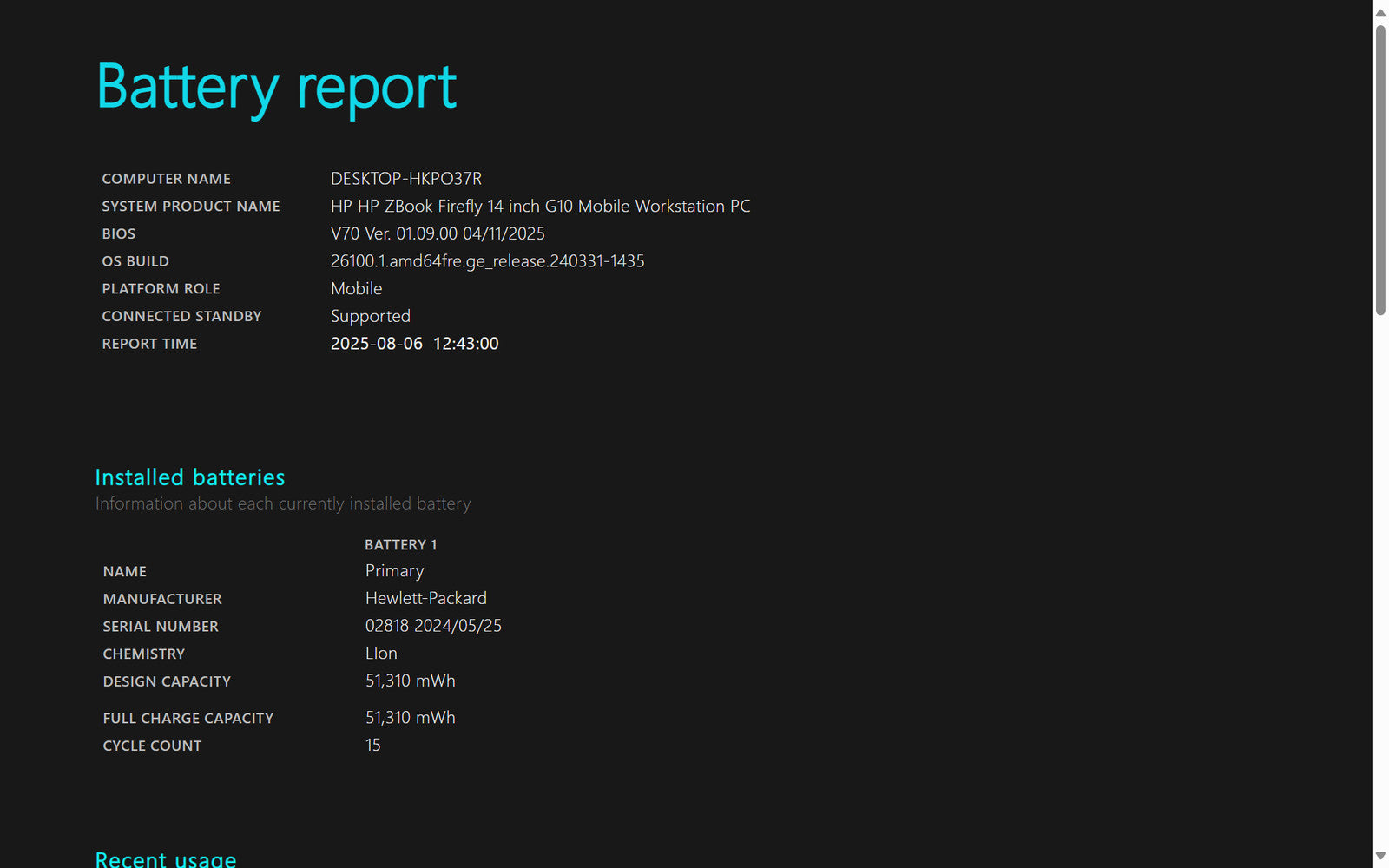
Task: Click the 2025-08-06 12:43:00 report time
Action: coord(415,344)
